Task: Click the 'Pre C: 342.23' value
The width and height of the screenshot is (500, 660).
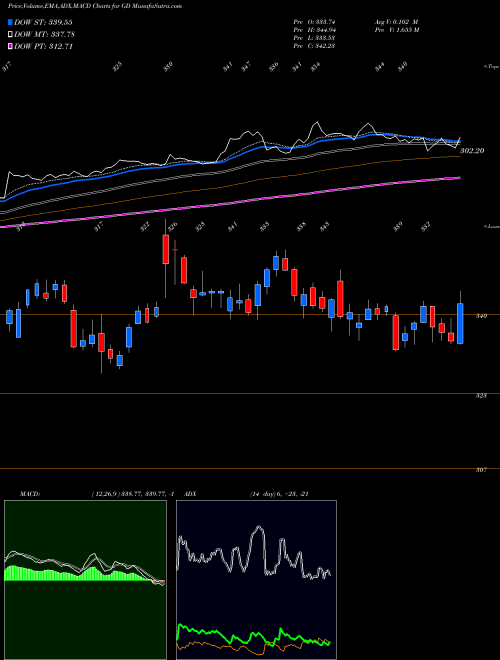Action: point(314,46)
